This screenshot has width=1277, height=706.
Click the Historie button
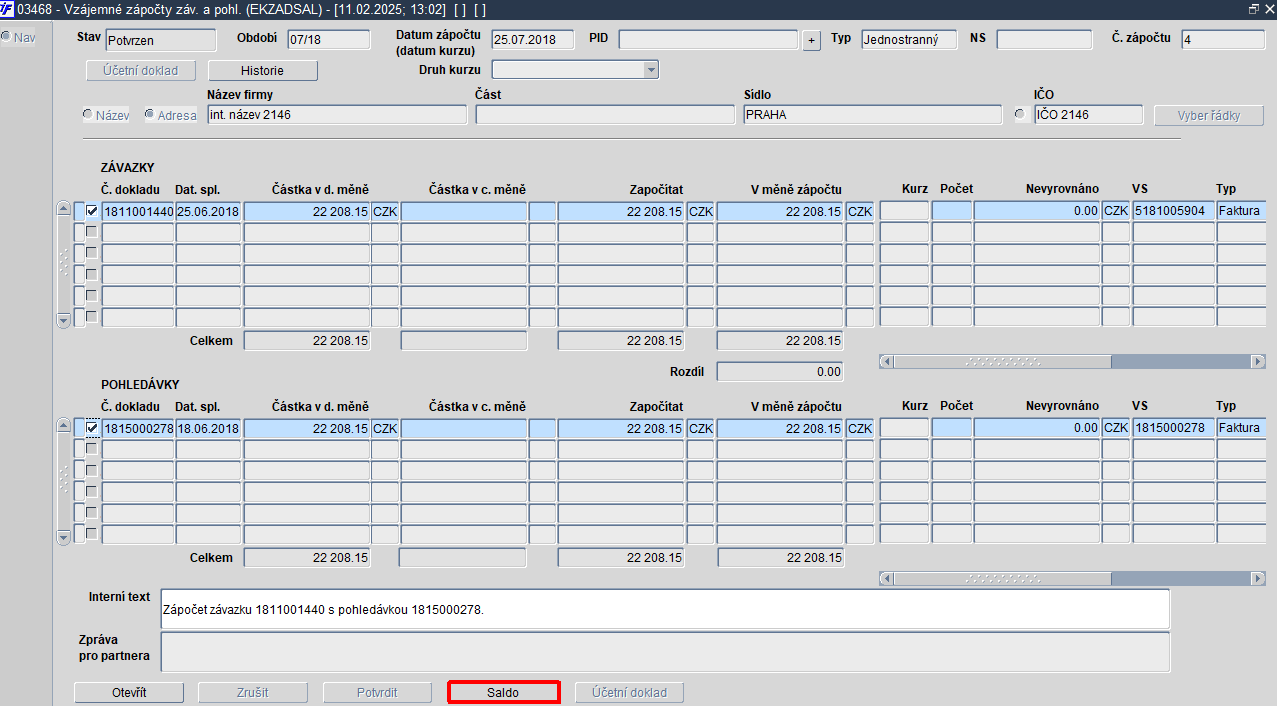click(262, 71)
